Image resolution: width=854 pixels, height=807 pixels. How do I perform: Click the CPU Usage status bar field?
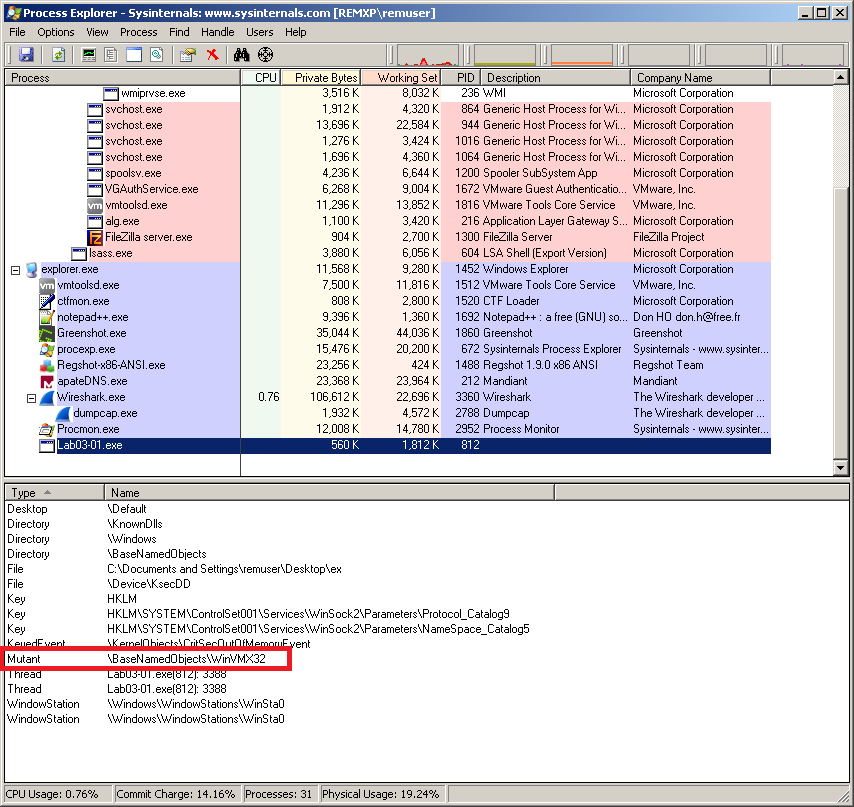(57, 794)
